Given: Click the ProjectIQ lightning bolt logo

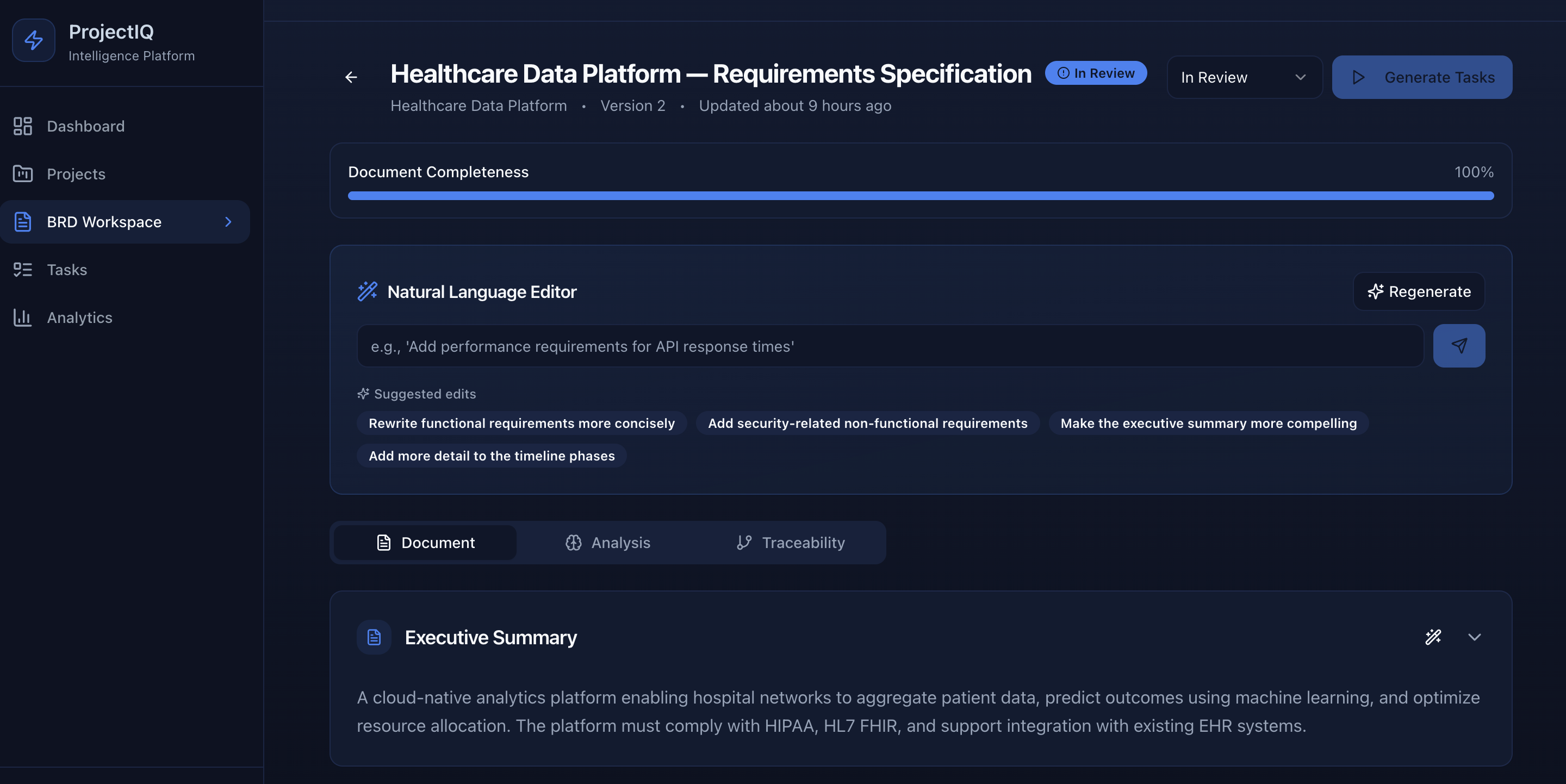Looking at the screenshot, I should tap(33, 40).
